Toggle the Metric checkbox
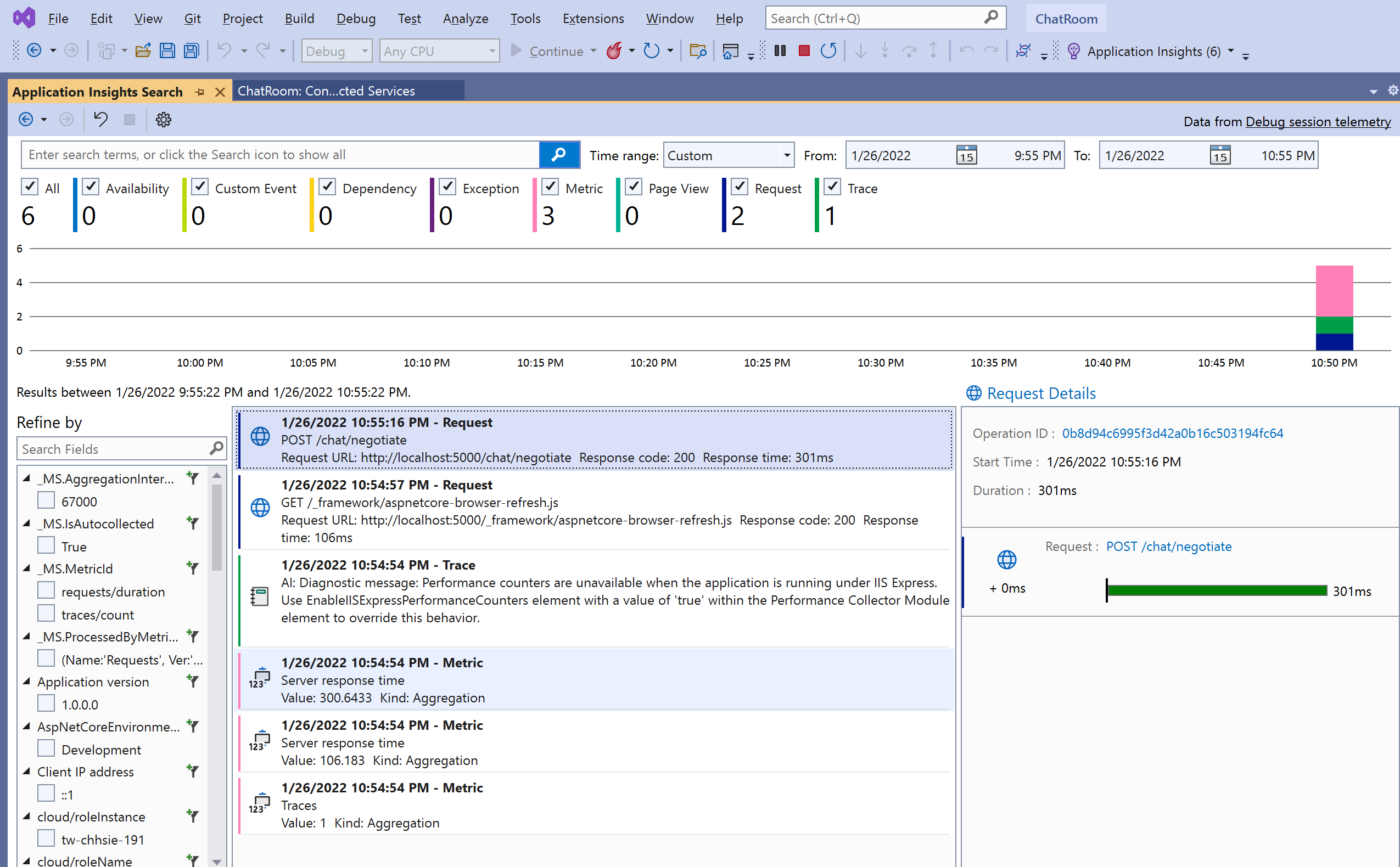 coord(550,187)
